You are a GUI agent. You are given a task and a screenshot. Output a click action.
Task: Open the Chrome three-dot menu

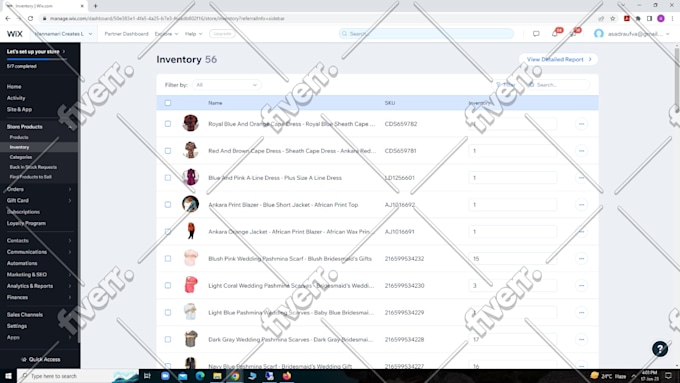(x=673, y=18)
